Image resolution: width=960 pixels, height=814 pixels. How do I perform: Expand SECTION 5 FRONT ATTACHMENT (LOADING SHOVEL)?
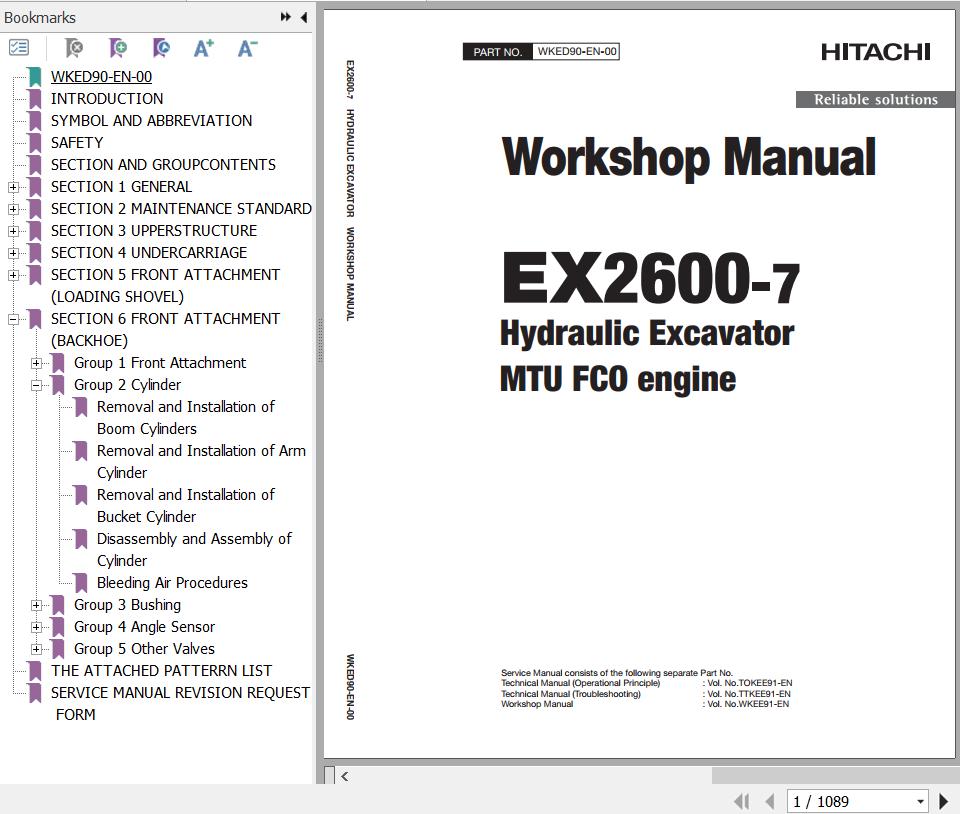coord(13,275)
